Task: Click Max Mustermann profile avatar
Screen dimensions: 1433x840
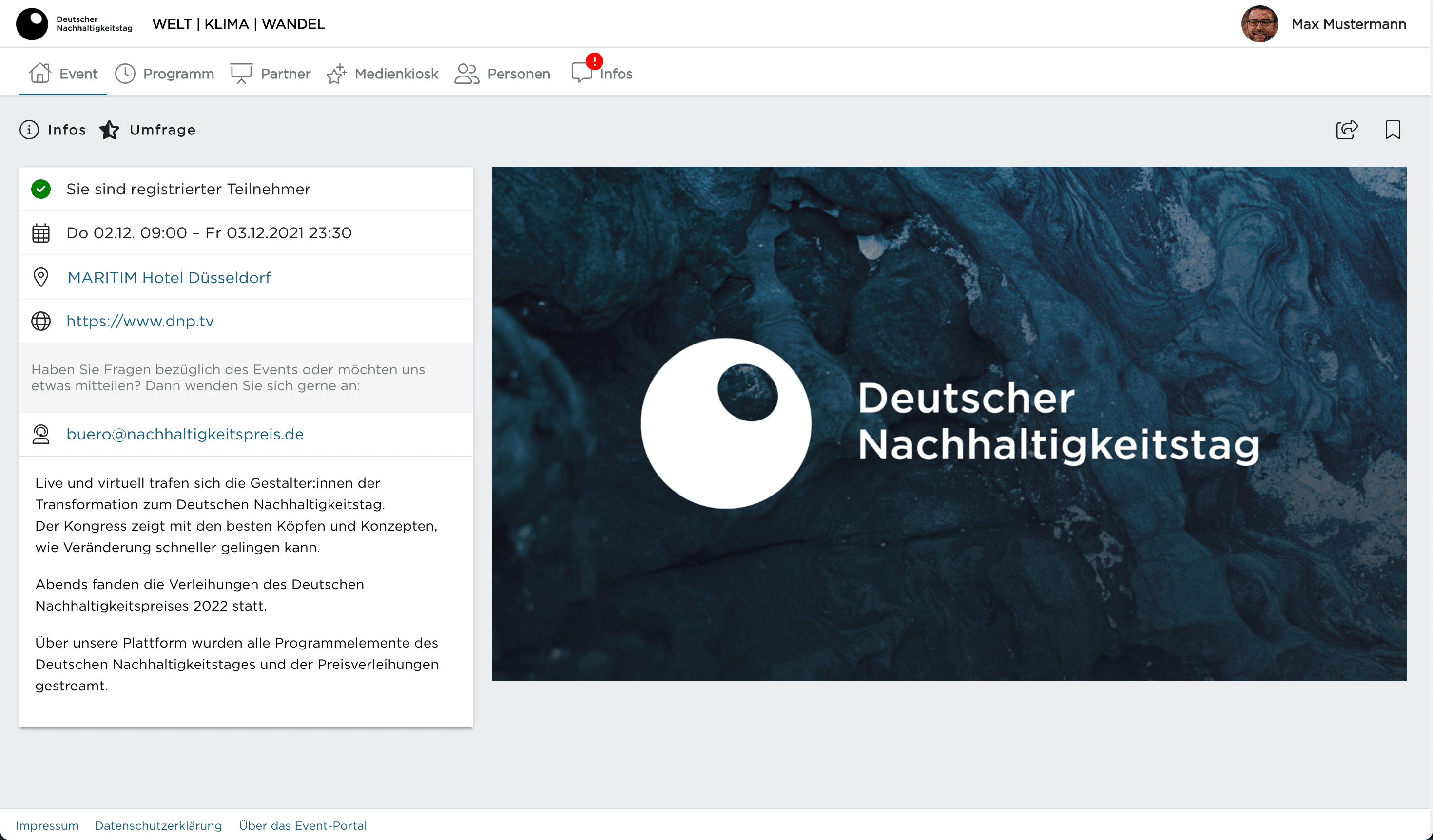Action: tap(1259, 24)
